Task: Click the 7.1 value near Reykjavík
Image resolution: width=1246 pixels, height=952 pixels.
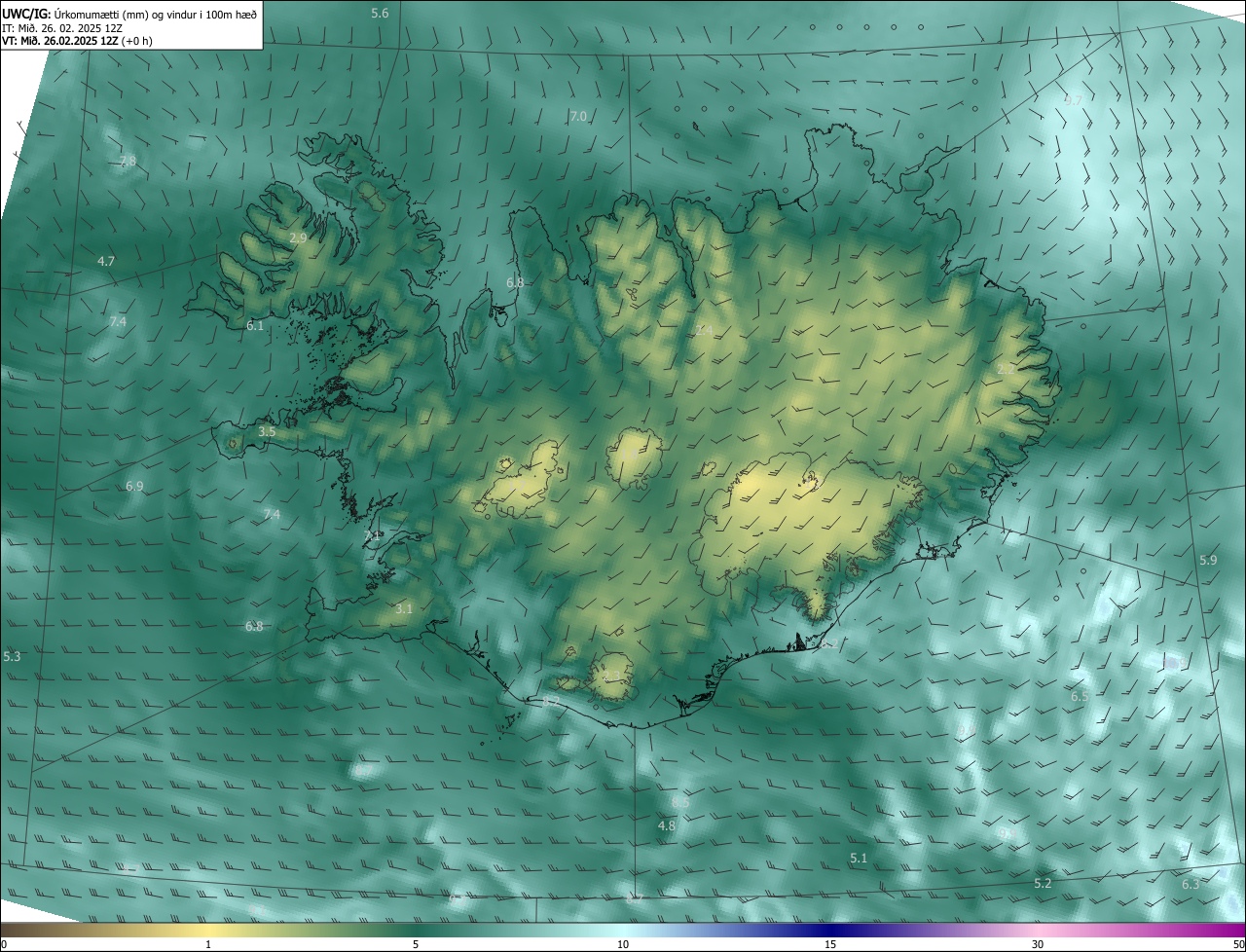Action: (372, 535)
